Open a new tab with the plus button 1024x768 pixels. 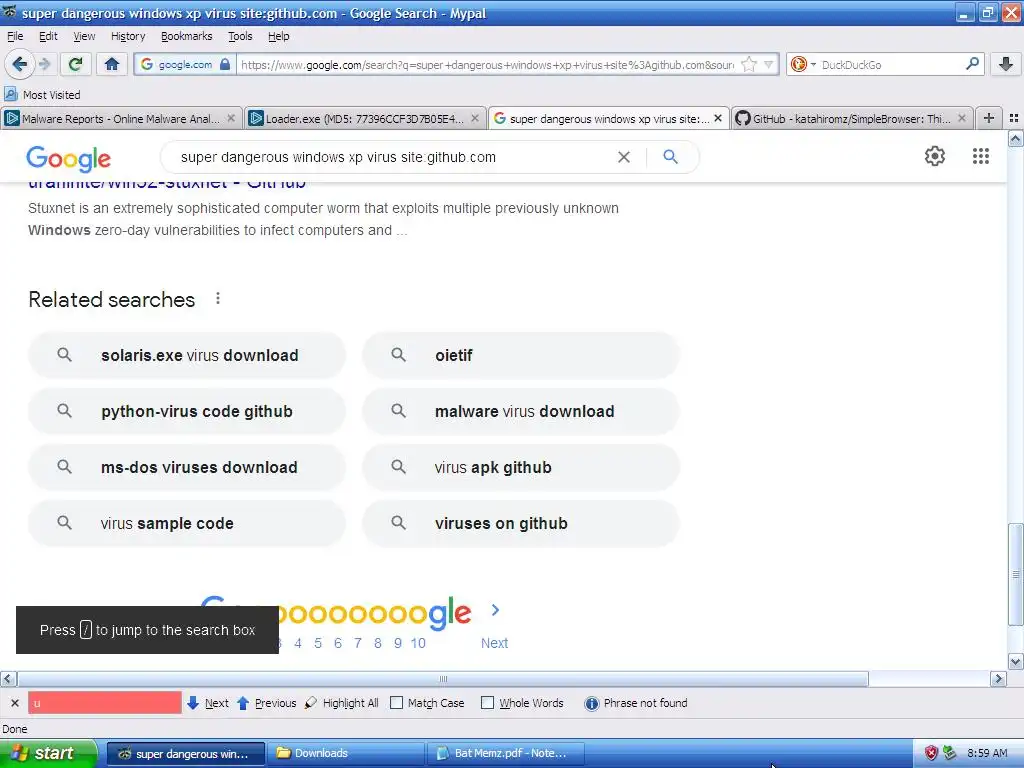point(989,118)
